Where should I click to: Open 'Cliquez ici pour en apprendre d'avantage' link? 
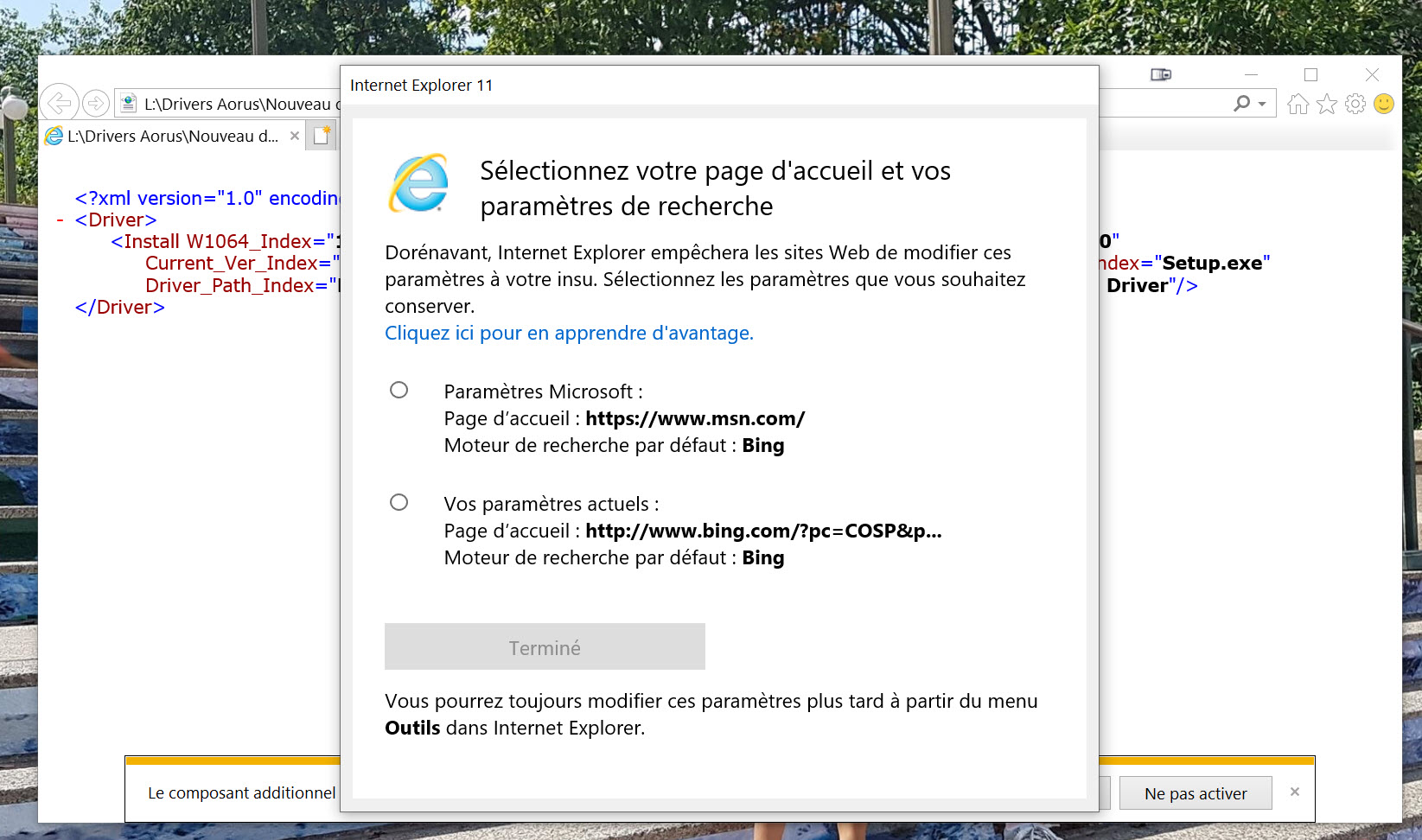click(x=569, y=333)
